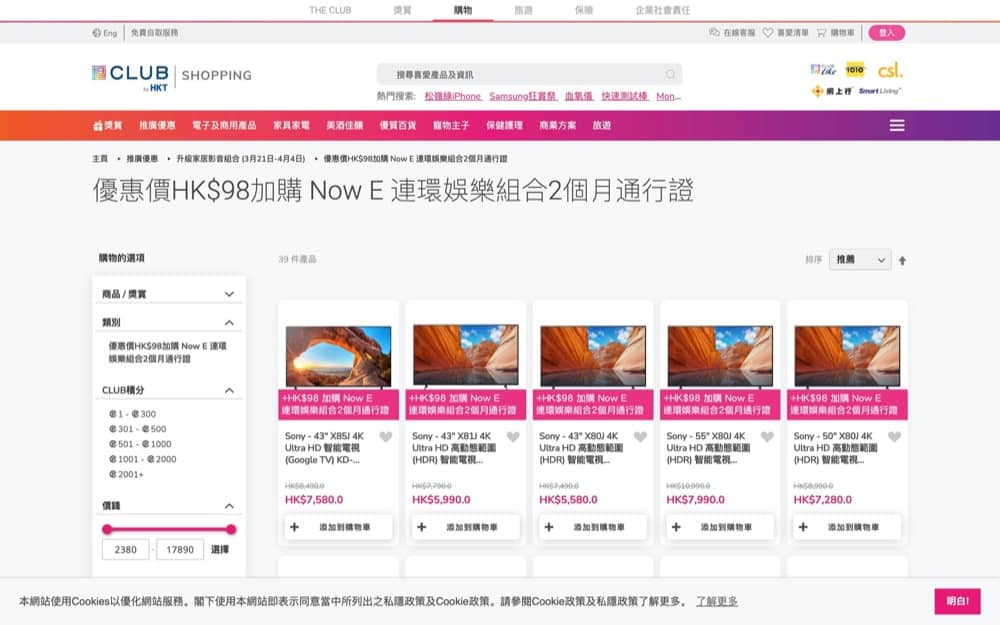
Task: Add Sony 55" X80J to favourites
Action: pos(767,437)
